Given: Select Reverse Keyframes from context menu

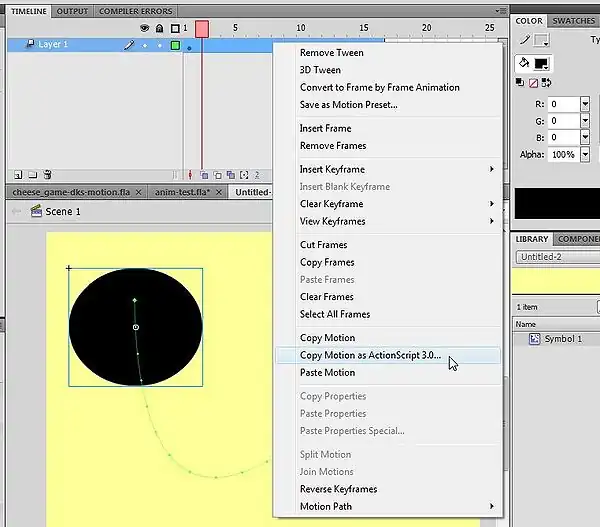Looking at the screenshot, I should (338, 489).
